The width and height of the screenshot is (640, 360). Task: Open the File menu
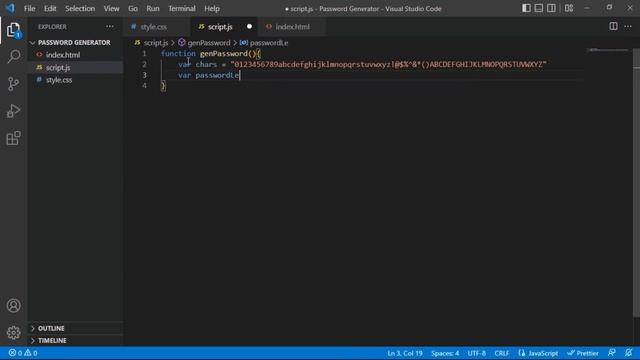pos(29,9)
